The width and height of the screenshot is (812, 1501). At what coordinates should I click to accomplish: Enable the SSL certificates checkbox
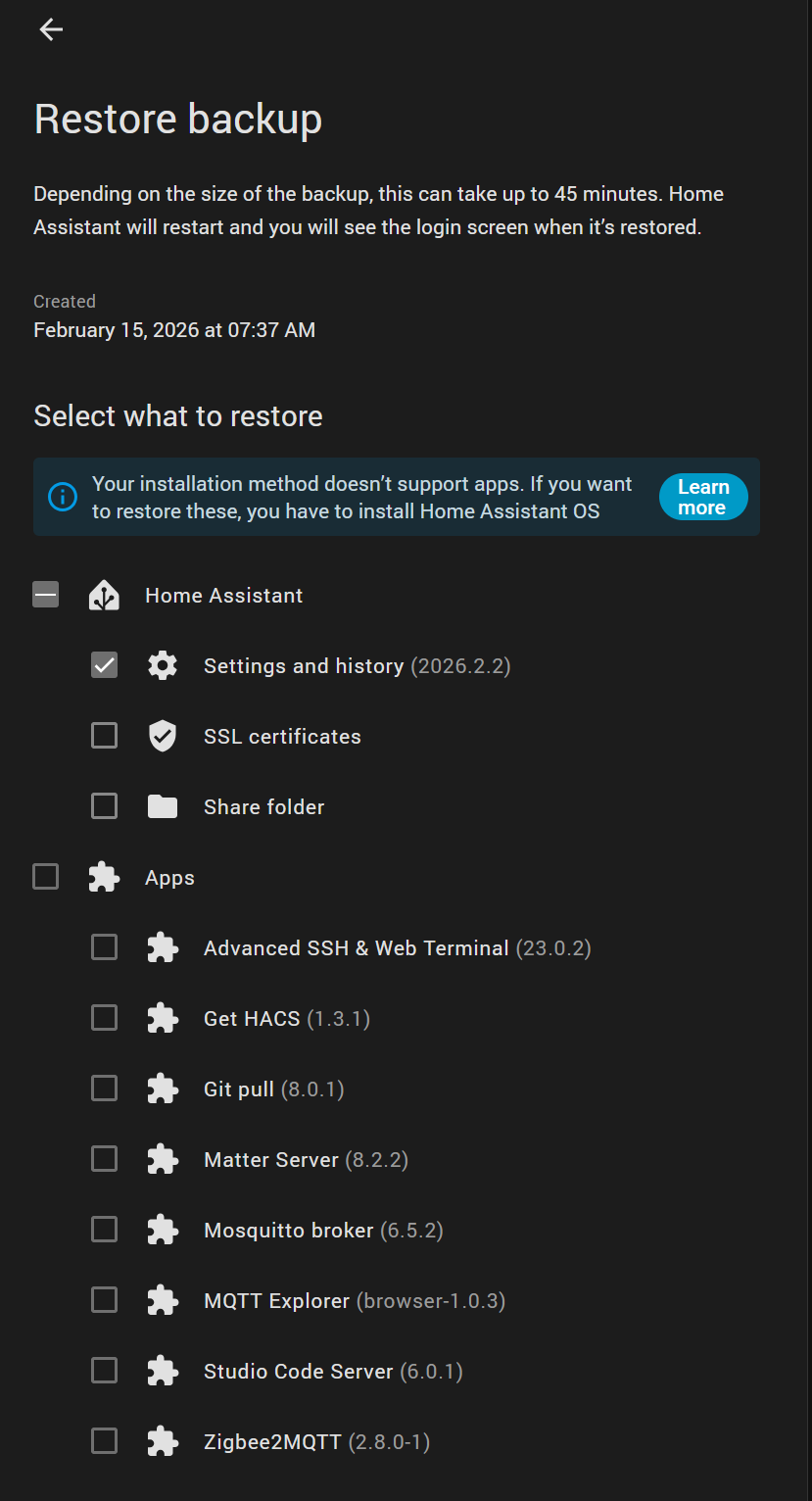click(105, 736)
